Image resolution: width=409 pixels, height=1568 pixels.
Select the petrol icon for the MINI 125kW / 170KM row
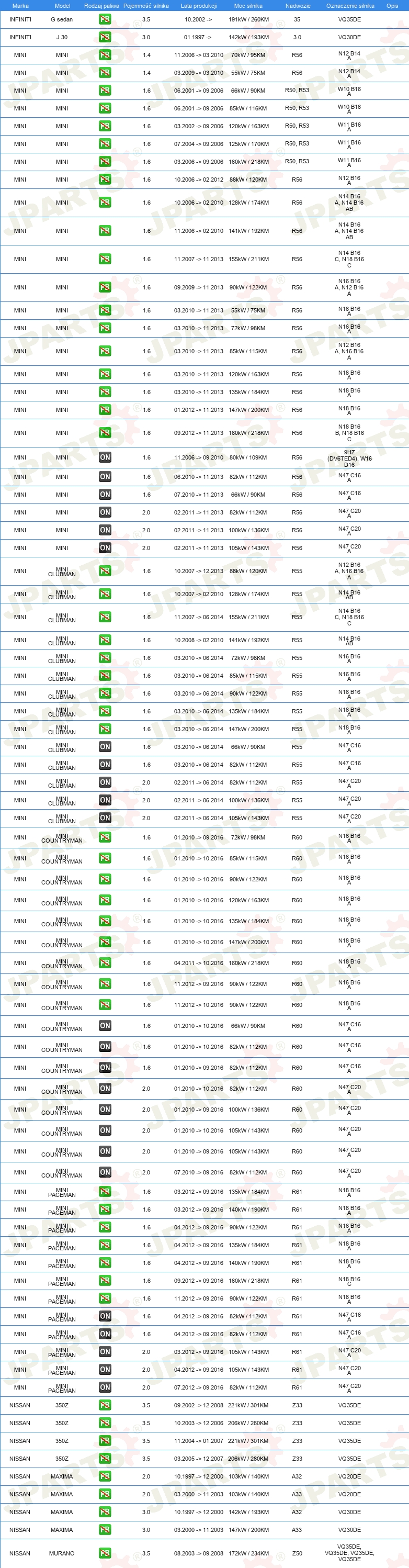click(105, 144)
